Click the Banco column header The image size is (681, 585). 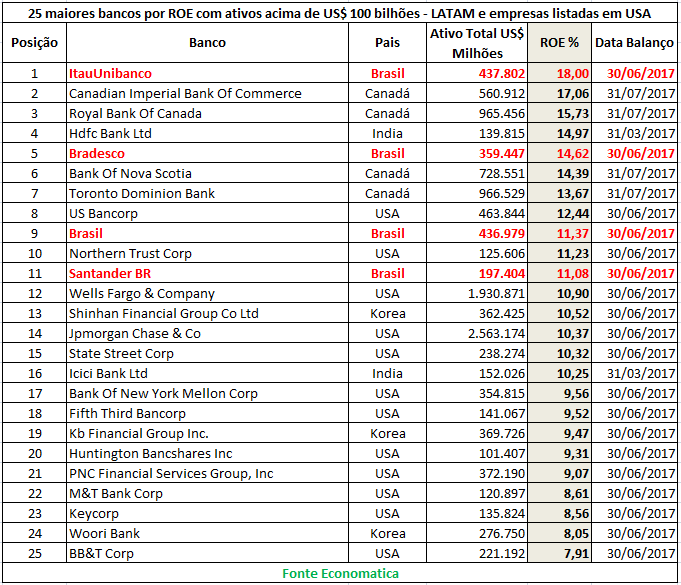pyautogui.click(x=207, y=43)
